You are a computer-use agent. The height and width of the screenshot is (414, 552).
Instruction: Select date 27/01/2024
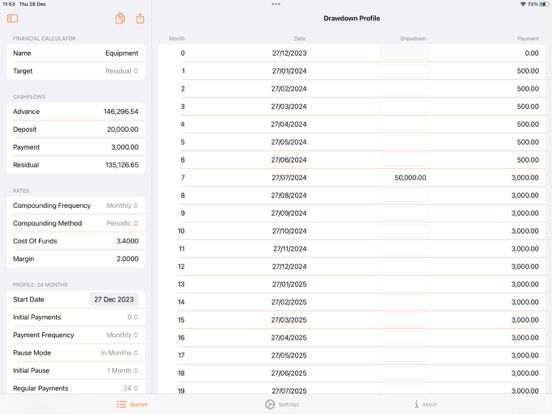(x=289, y=71)
